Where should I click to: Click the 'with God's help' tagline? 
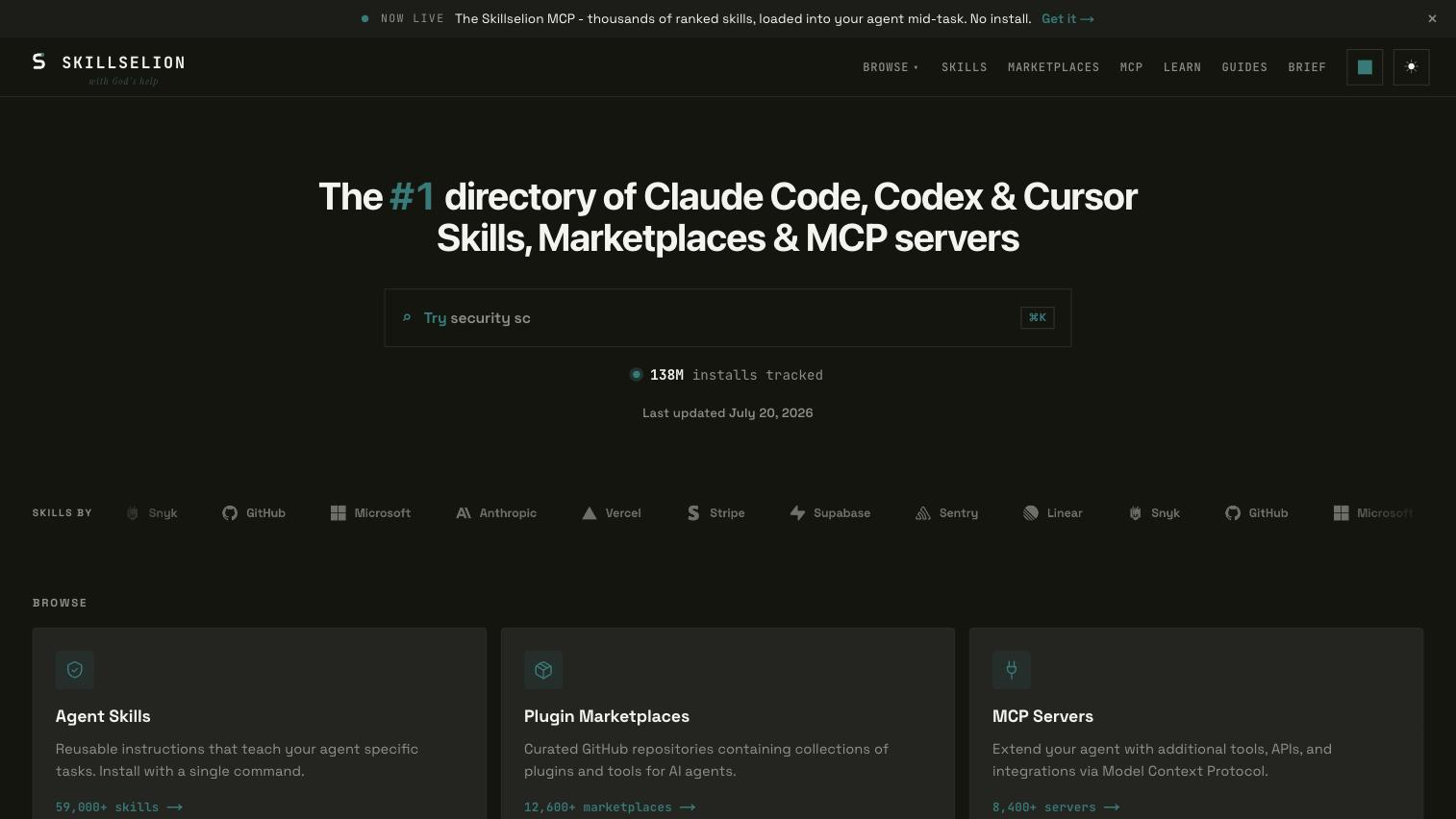pos(123,82)
